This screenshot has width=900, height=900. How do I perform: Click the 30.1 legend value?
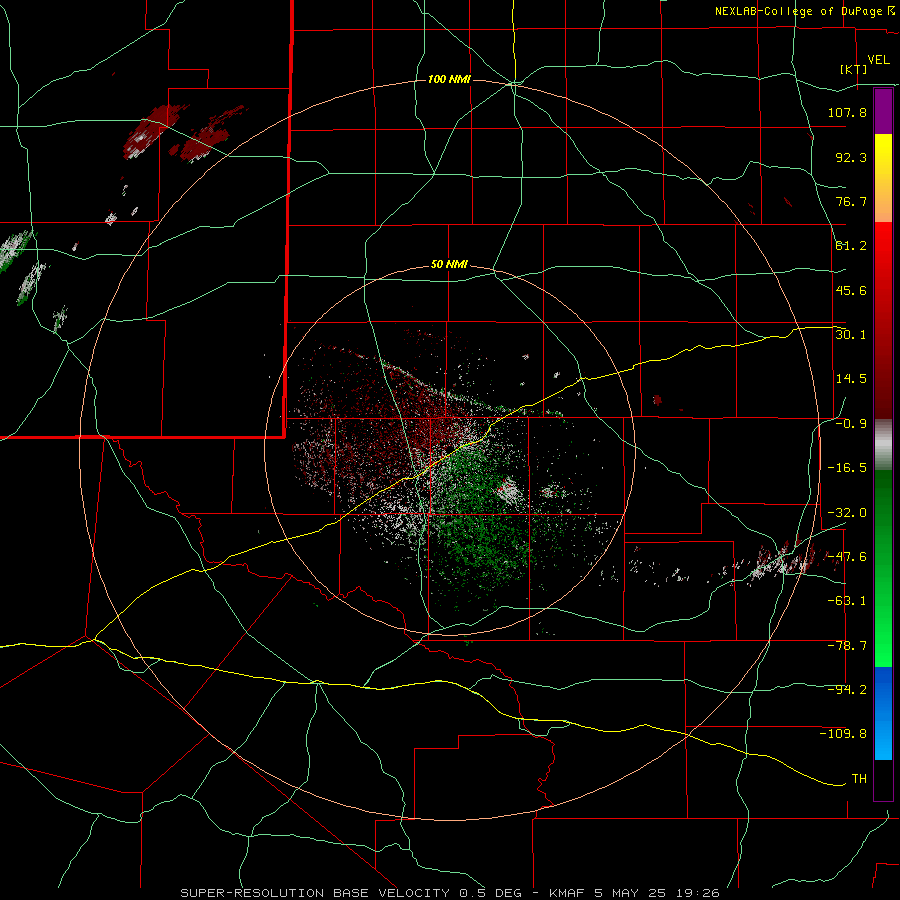click(851, 335)
